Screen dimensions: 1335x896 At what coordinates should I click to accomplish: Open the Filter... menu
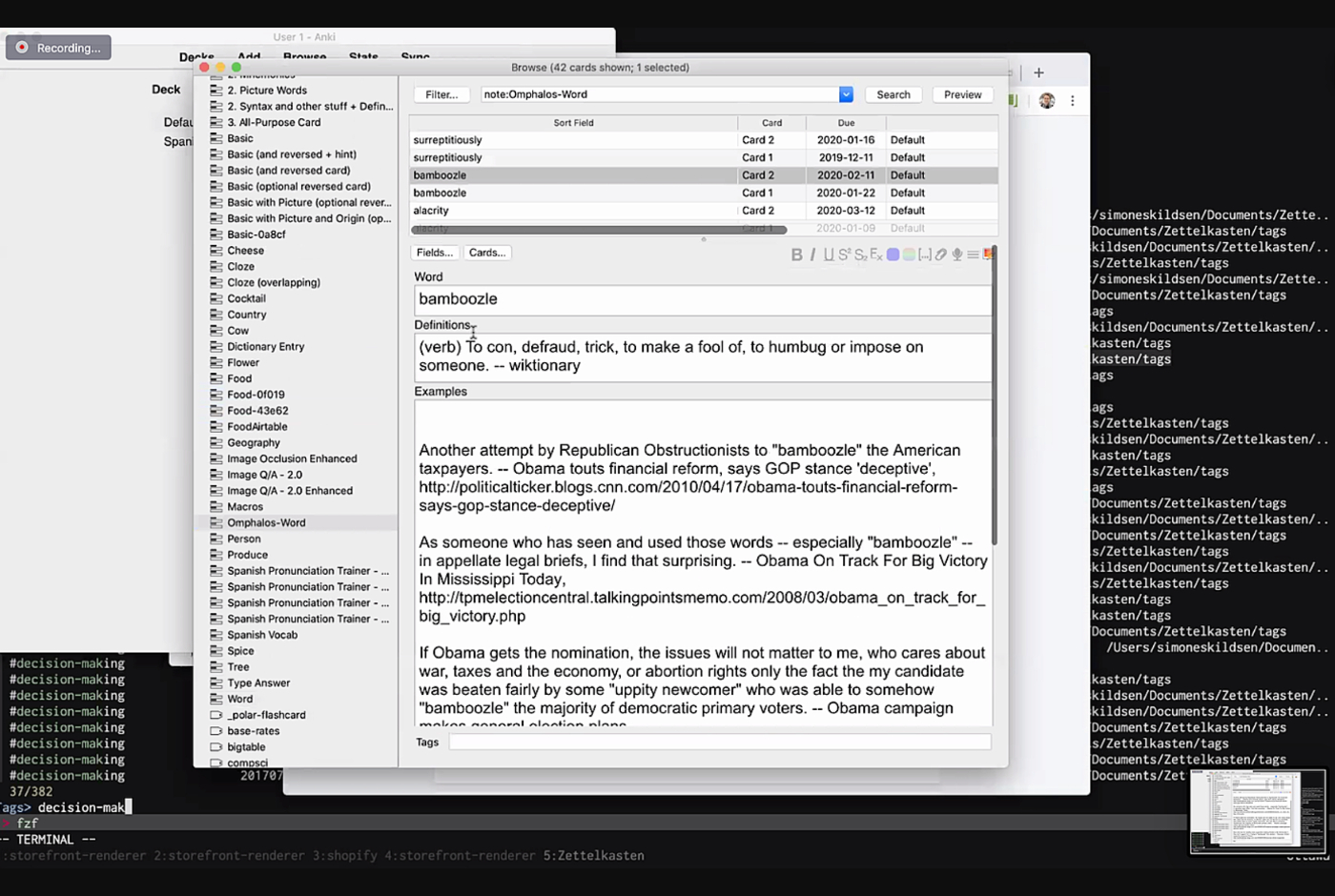(442, 94)
